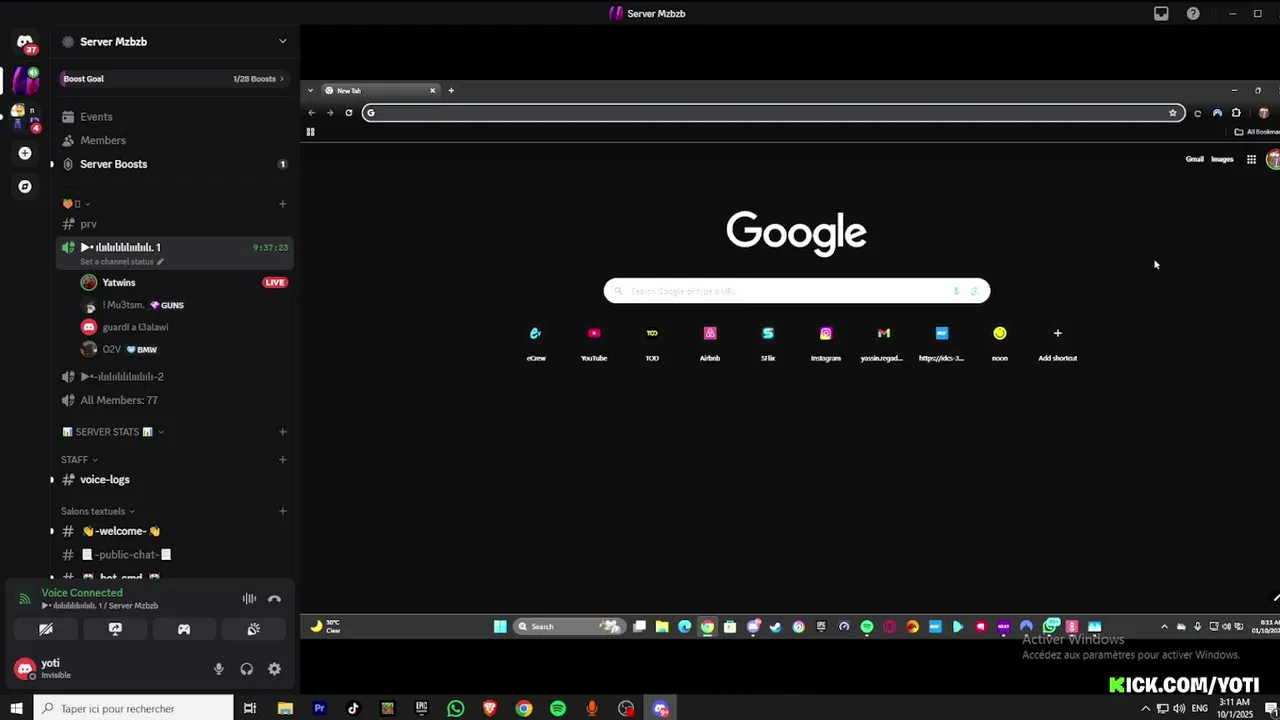Screen dimensions: 1280x720
Task: Open Windows Start menu
Action: [16, 709]
